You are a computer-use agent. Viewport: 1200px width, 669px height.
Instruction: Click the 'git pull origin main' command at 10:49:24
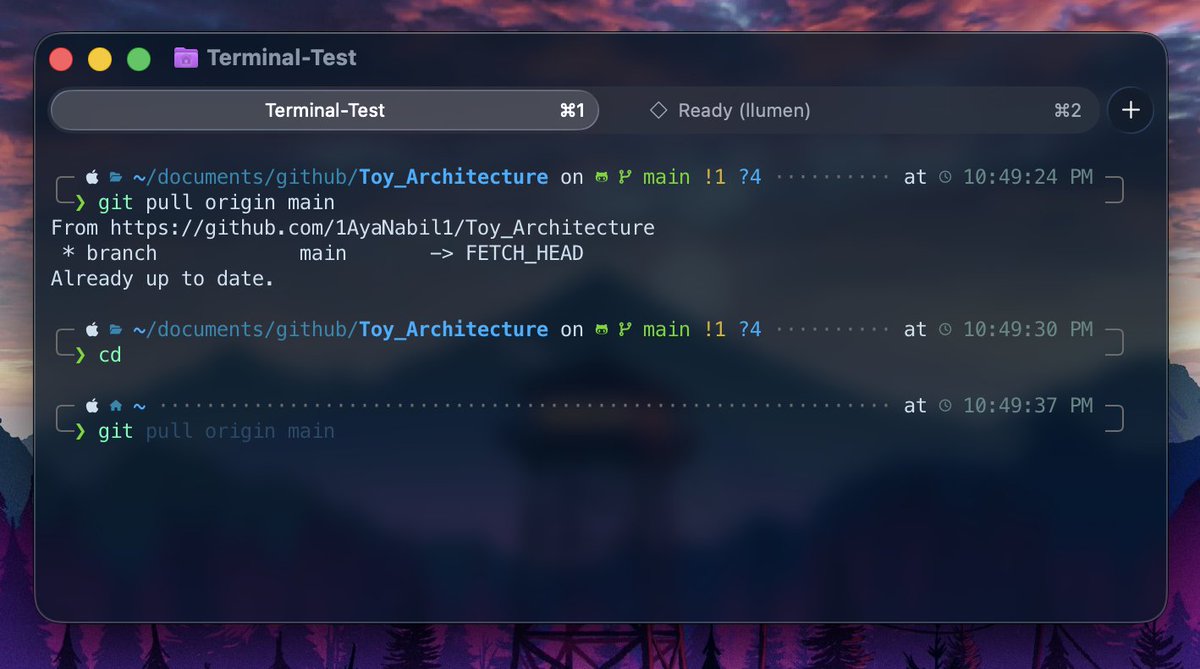coord(216,203)
